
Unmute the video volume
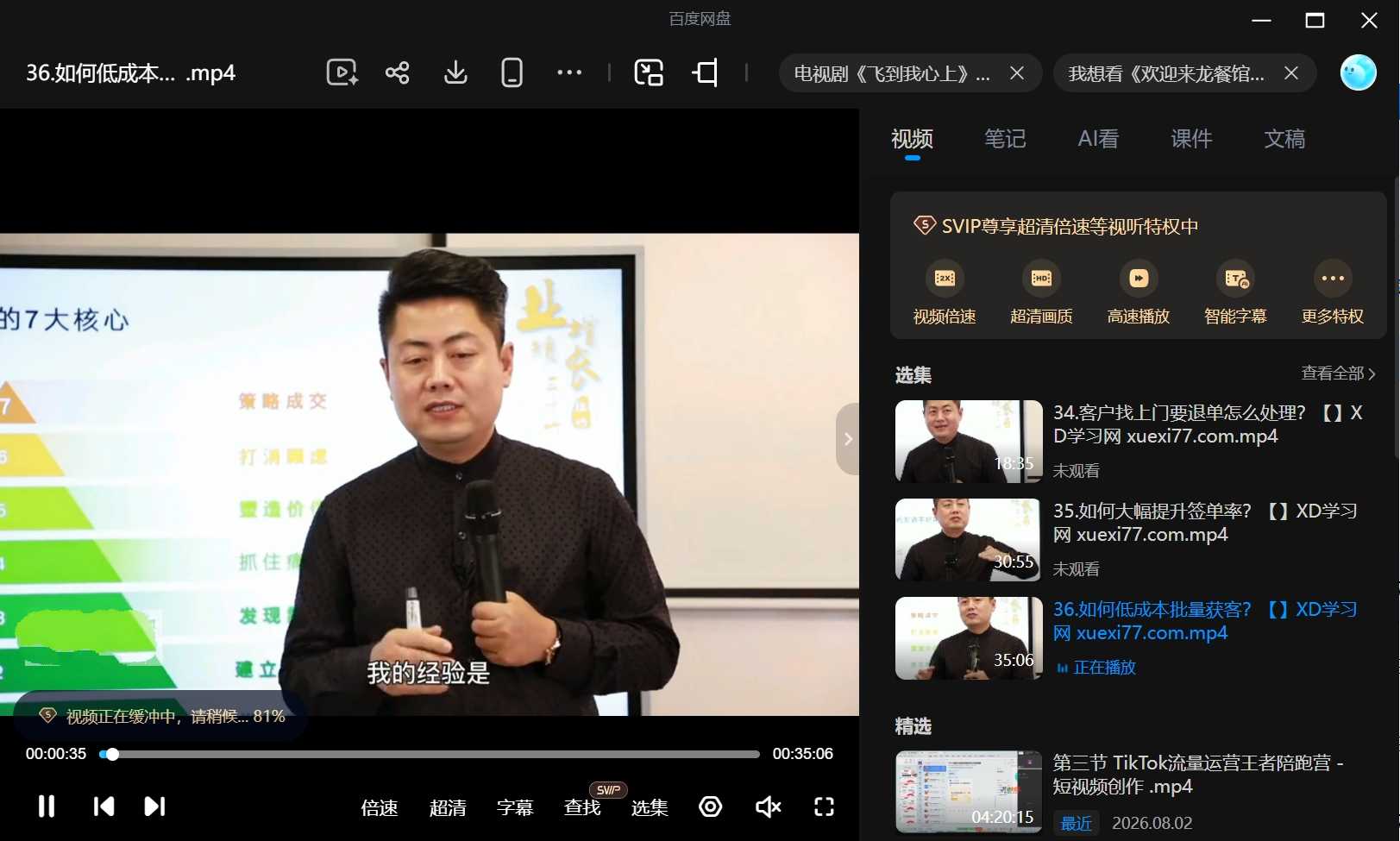[x=768, y=806]
